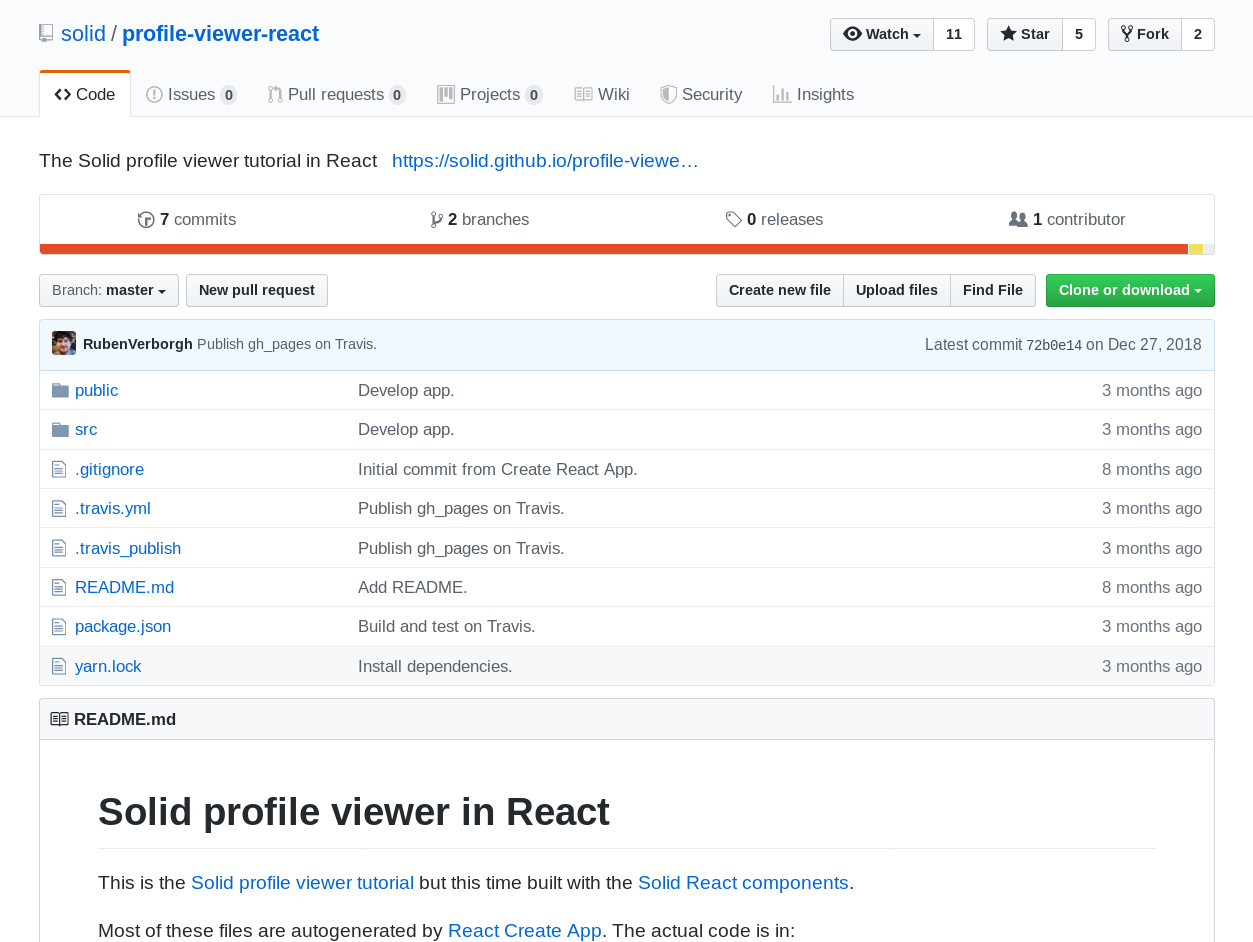Screen dimensions: 1253x942
Task: Click New pull request button
Action: [257, 290]
